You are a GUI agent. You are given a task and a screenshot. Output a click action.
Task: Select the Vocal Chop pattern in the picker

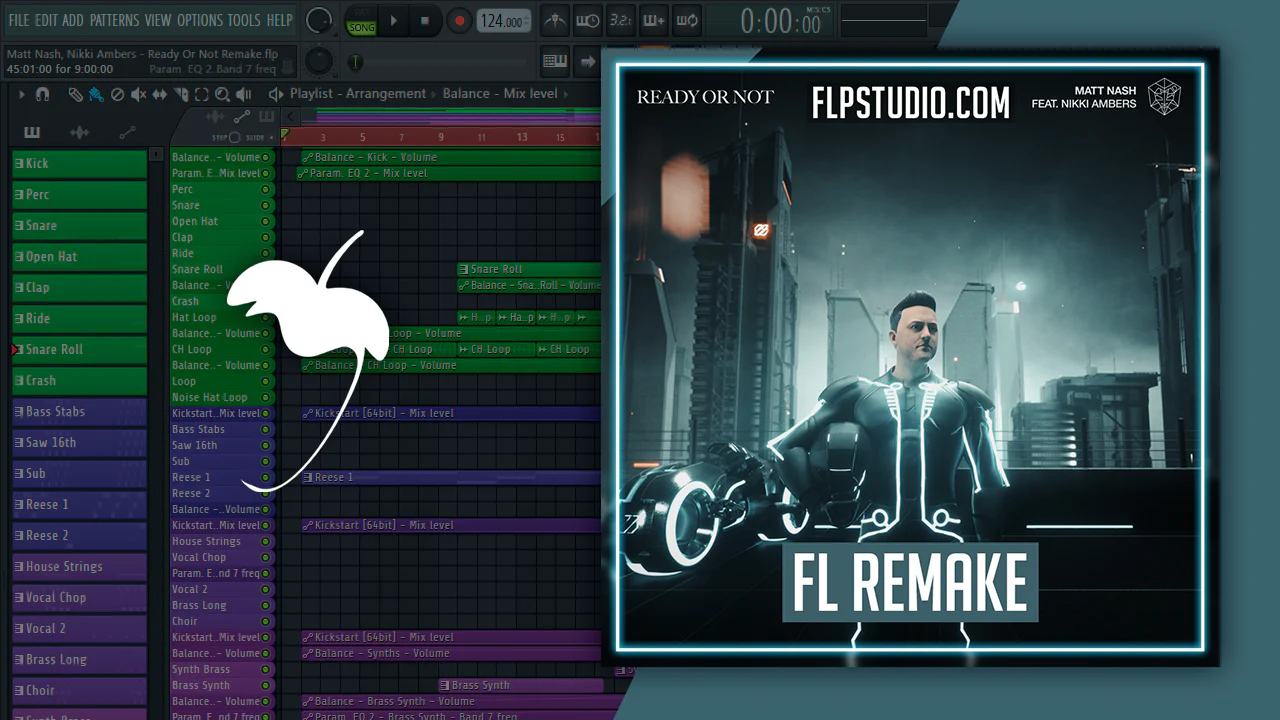(79, 597)
